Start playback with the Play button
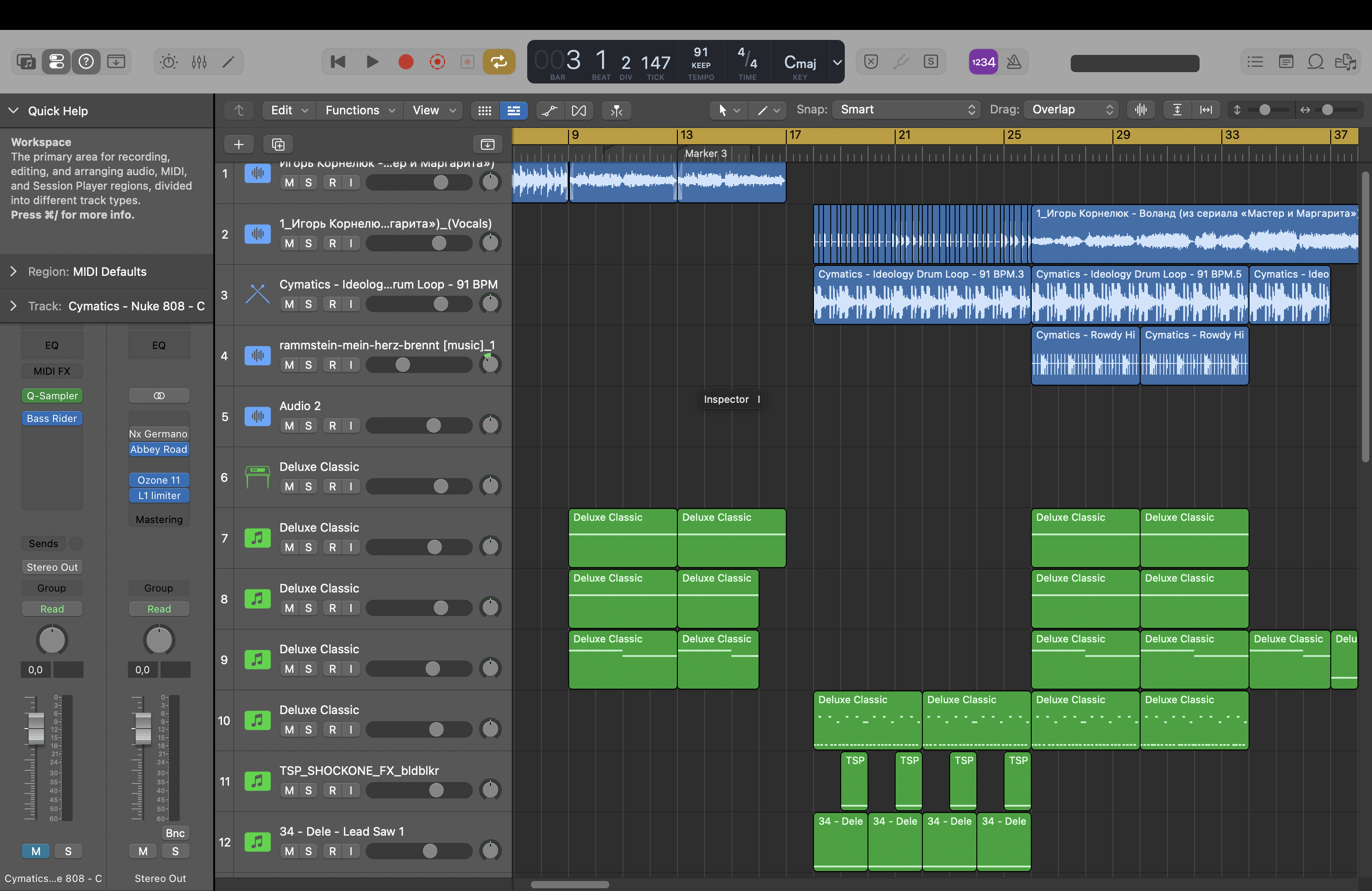This screenshot has width=1372, height=891. tap(372, 62)
